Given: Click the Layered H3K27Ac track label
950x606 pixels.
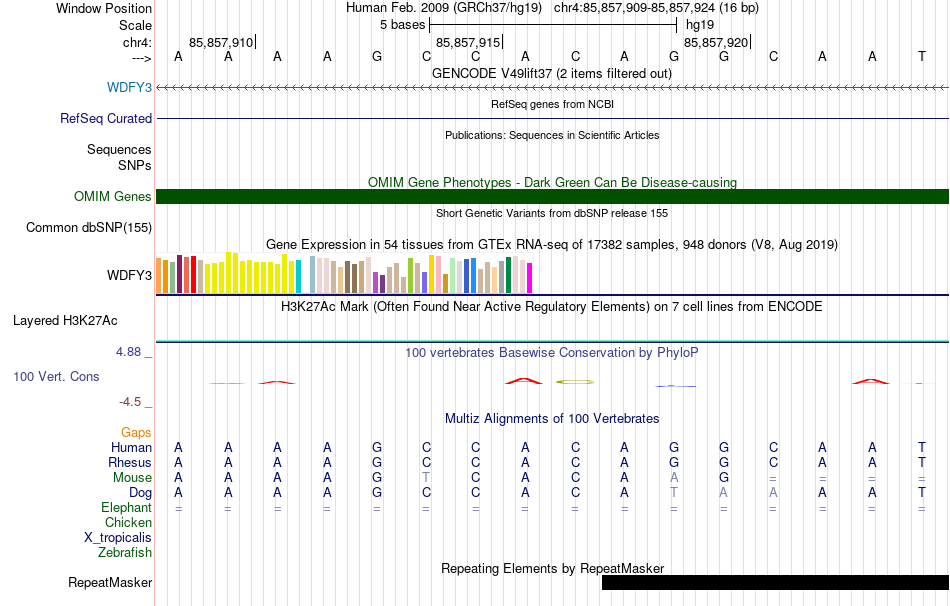Looking at the screenshot, I should [65, 321].
